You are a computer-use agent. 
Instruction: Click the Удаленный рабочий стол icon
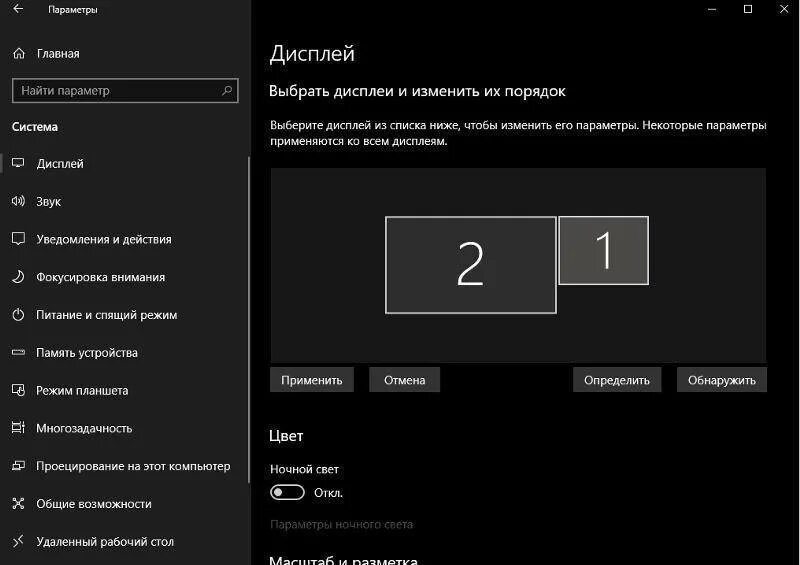[18, 541]
